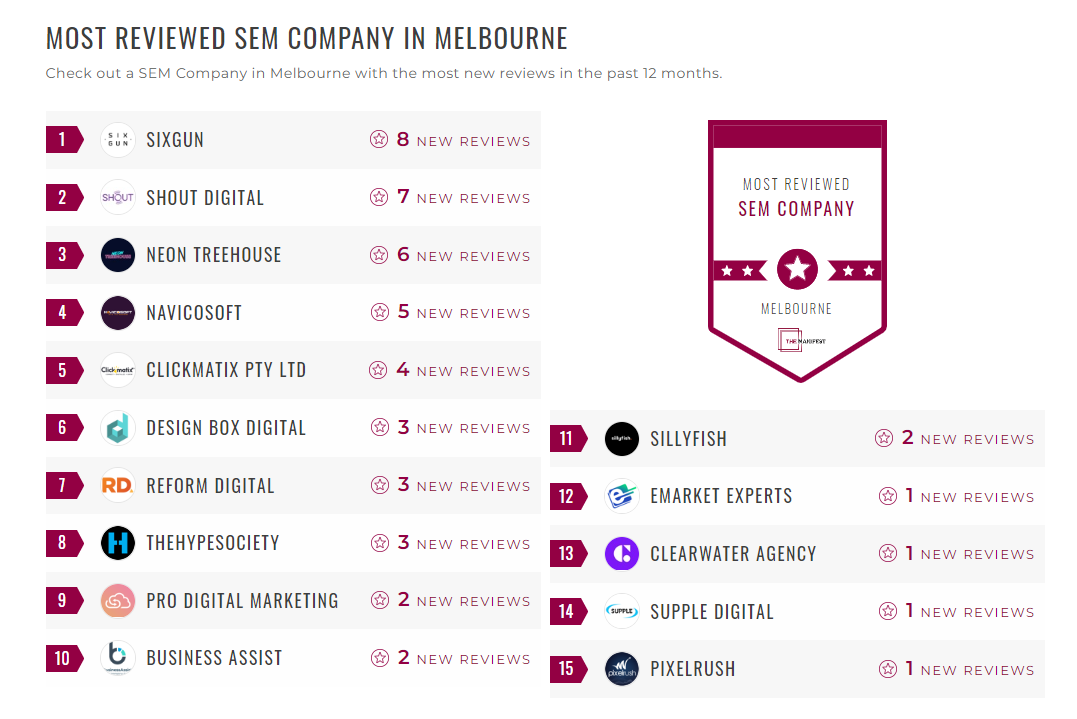Click the Shout Digital logo icon
This screenshot has width=1077, height=719.
coord(118,198)
